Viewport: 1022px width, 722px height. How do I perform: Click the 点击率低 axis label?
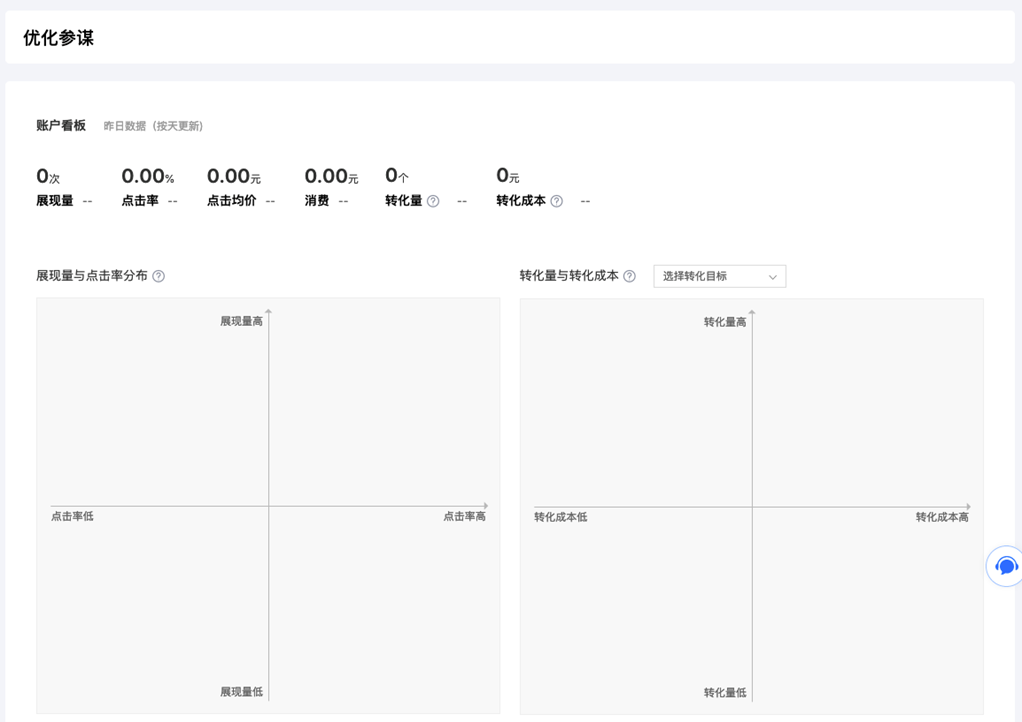[72, 516]
